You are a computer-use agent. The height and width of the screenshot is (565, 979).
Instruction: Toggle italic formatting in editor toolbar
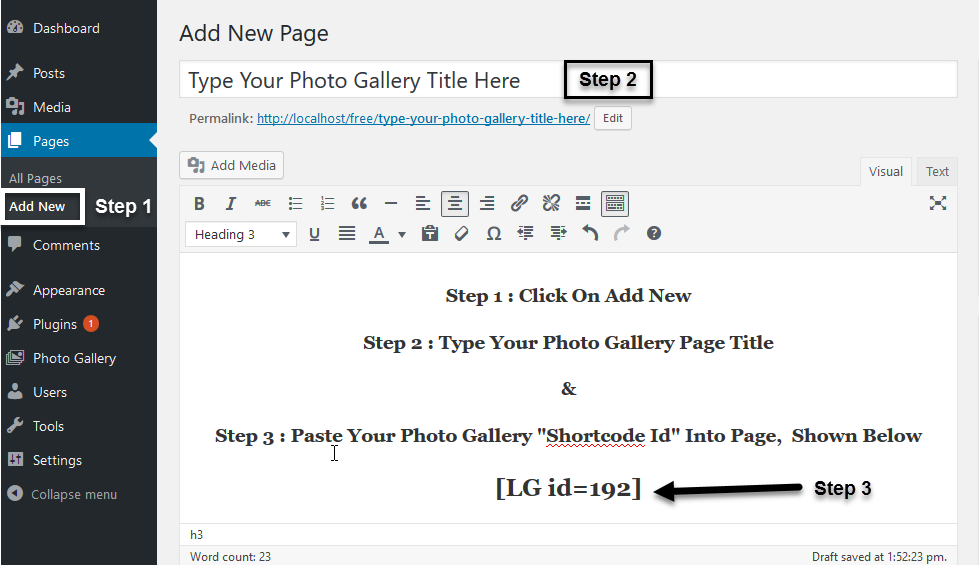click(x=231, y=204)
